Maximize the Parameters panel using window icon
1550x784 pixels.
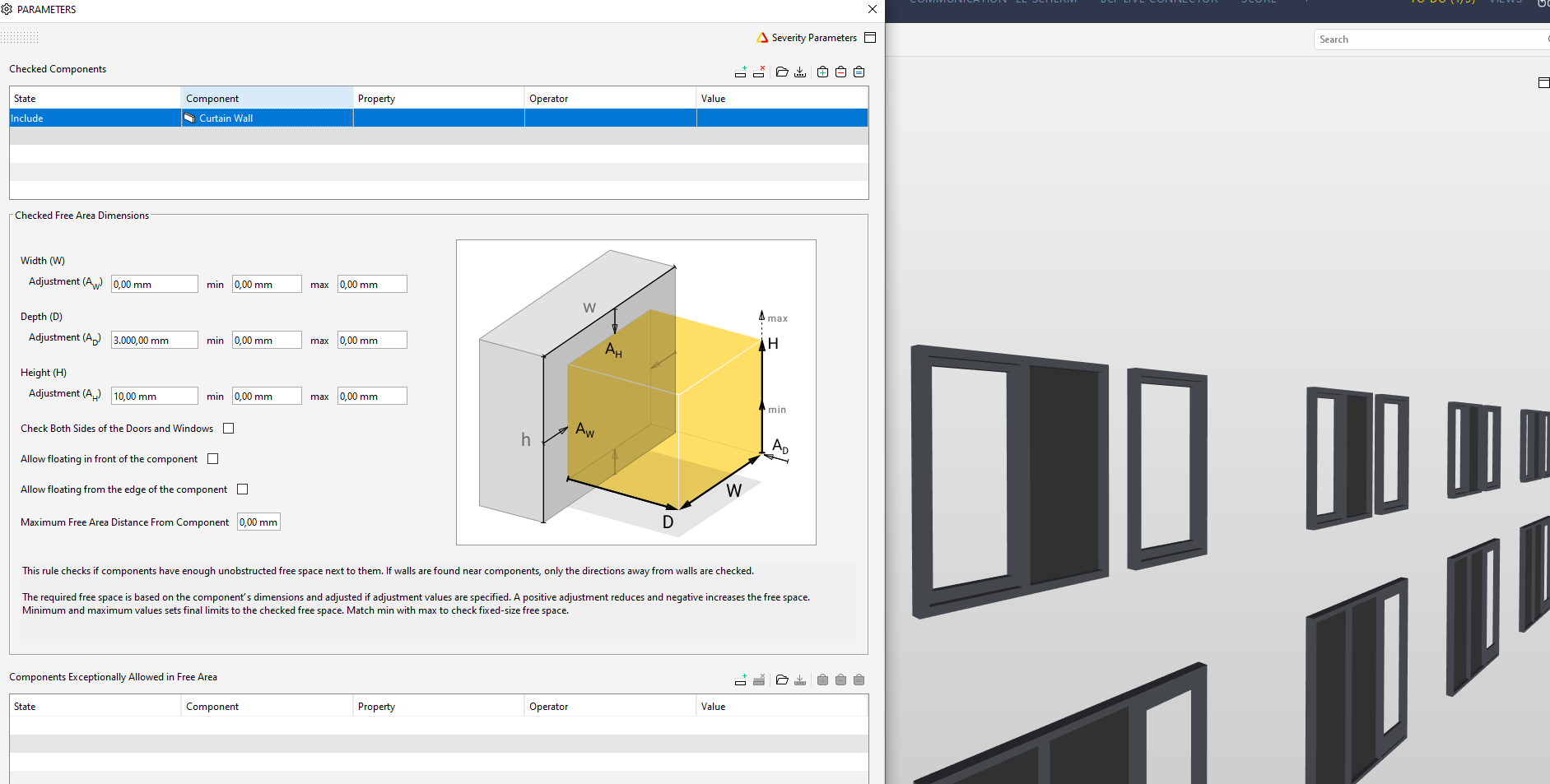coord(870,38)
